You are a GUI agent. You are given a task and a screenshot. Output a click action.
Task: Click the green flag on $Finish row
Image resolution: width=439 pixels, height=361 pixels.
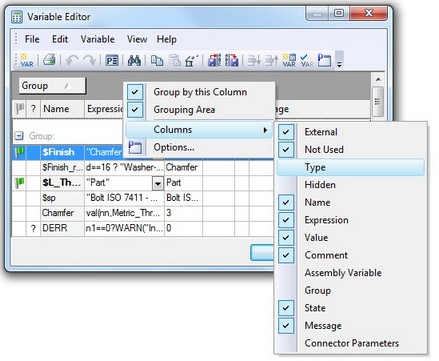[20, 152]
